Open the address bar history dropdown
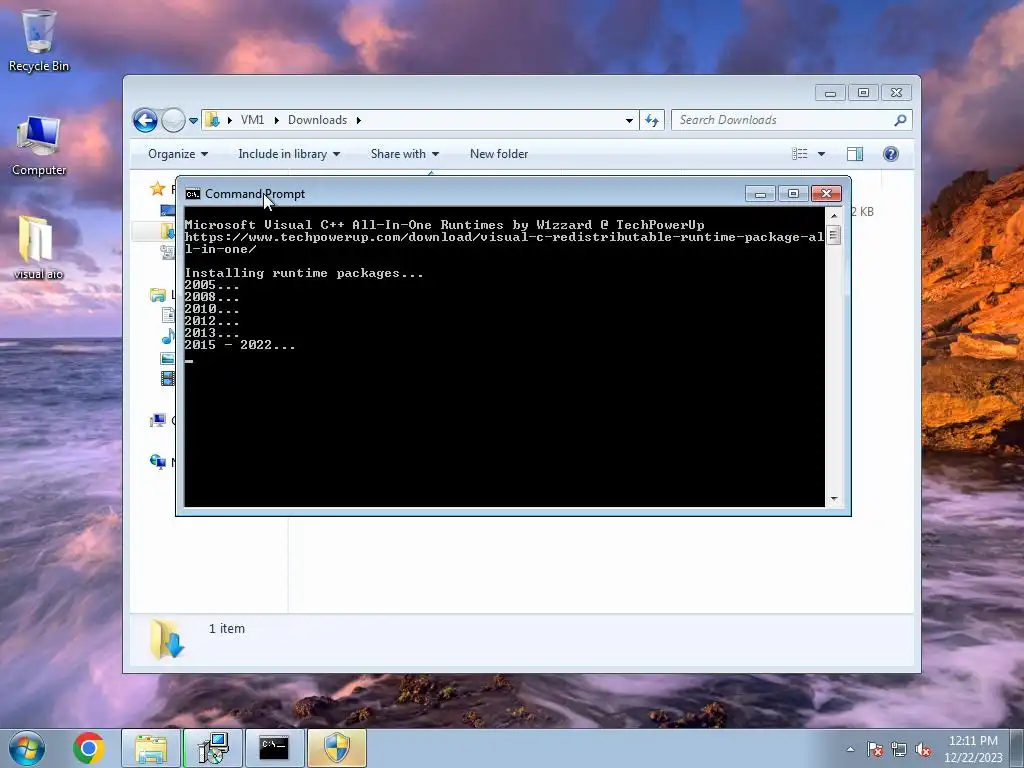 (629, 120)
